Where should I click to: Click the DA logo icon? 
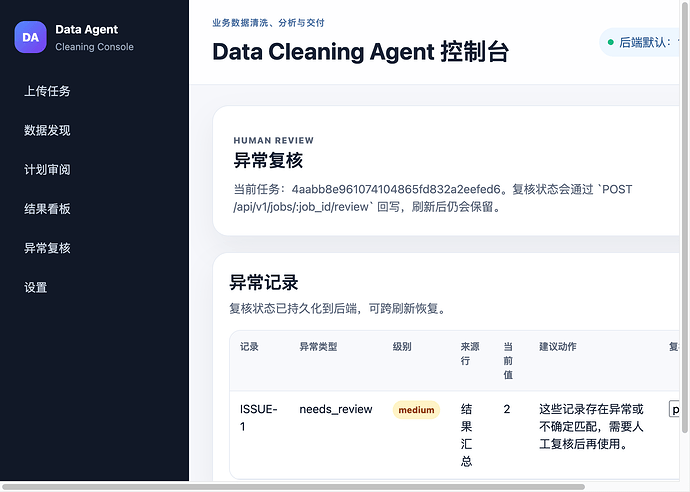(30, 37)
